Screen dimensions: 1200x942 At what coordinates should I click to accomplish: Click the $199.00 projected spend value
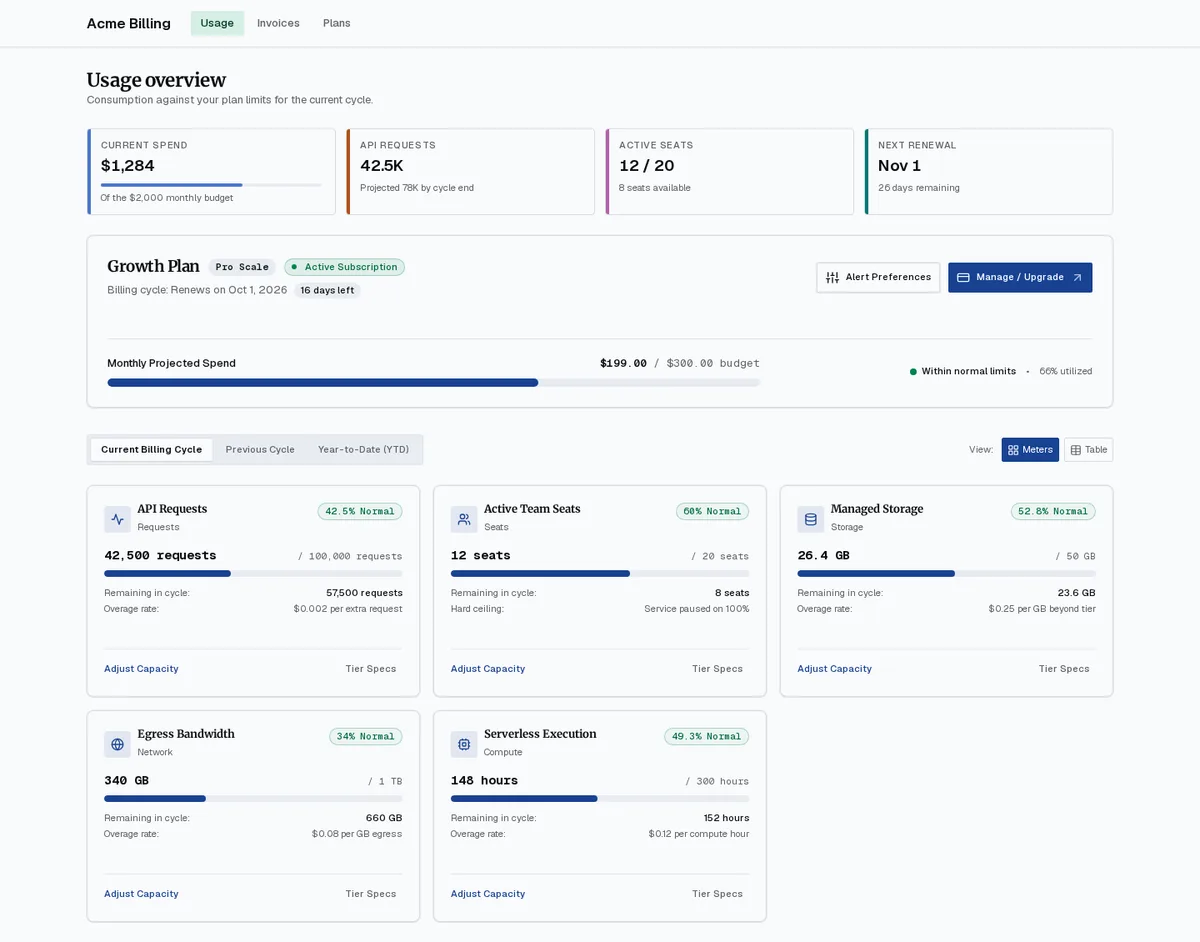click(623, 363)
